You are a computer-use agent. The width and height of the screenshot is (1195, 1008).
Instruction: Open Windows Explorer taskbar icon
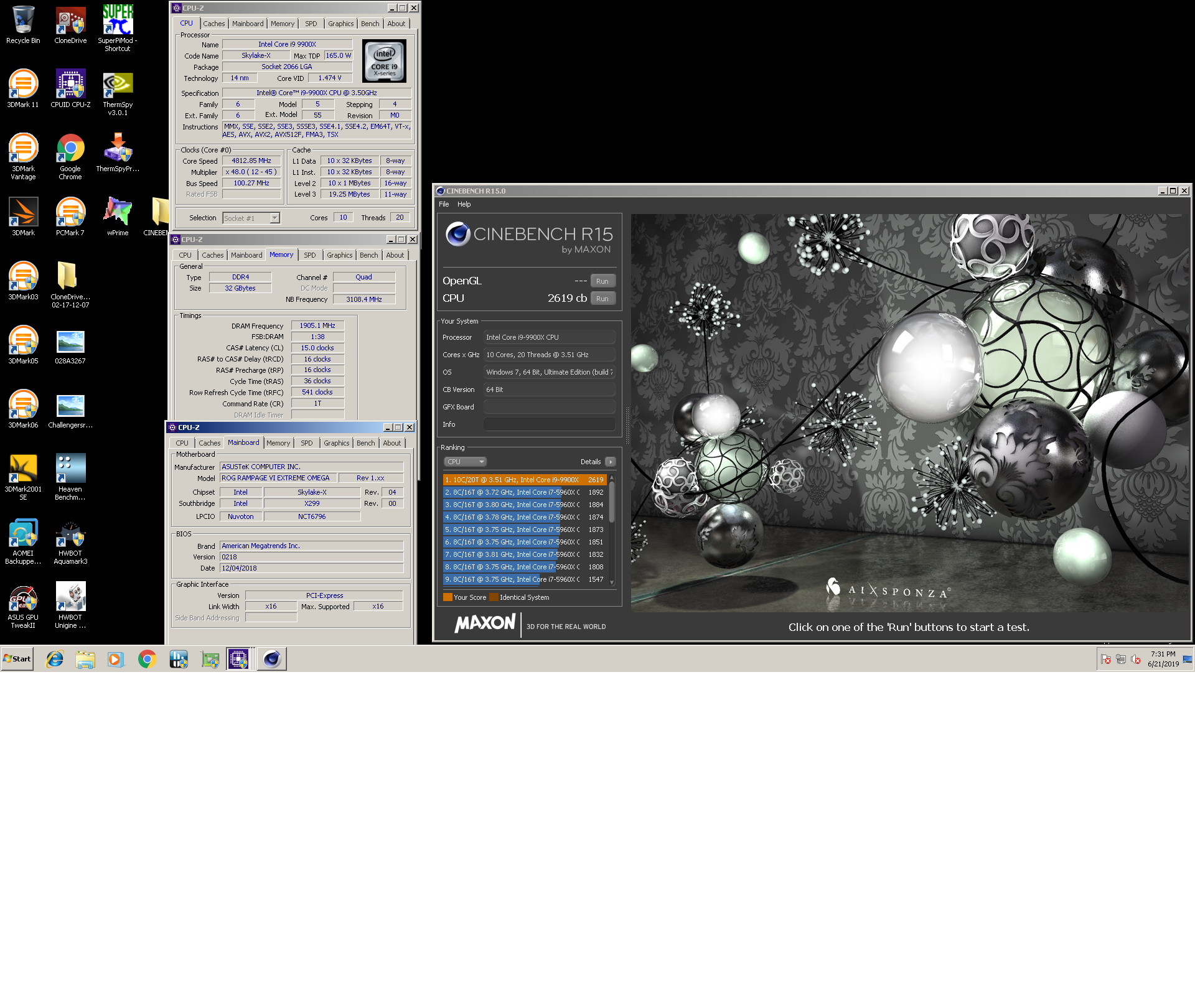[x=85, y=659]
